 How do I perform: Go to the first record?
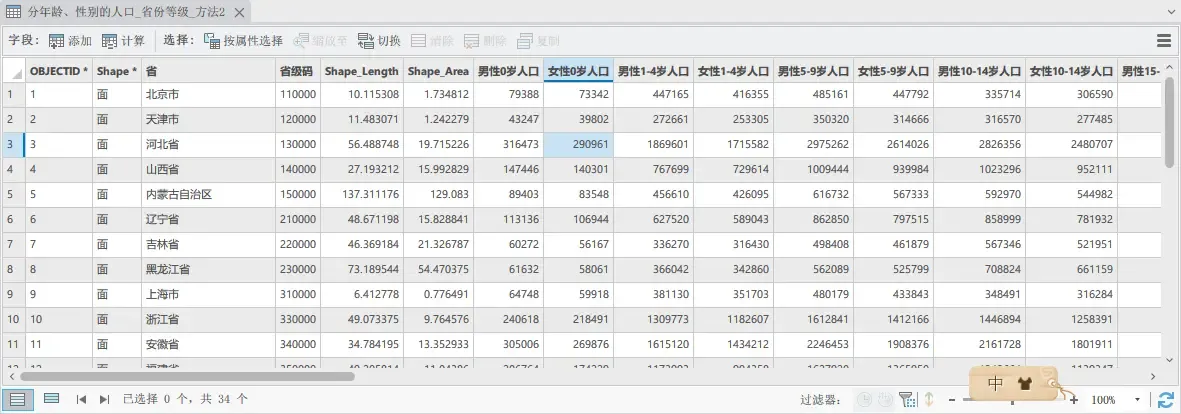81,399
